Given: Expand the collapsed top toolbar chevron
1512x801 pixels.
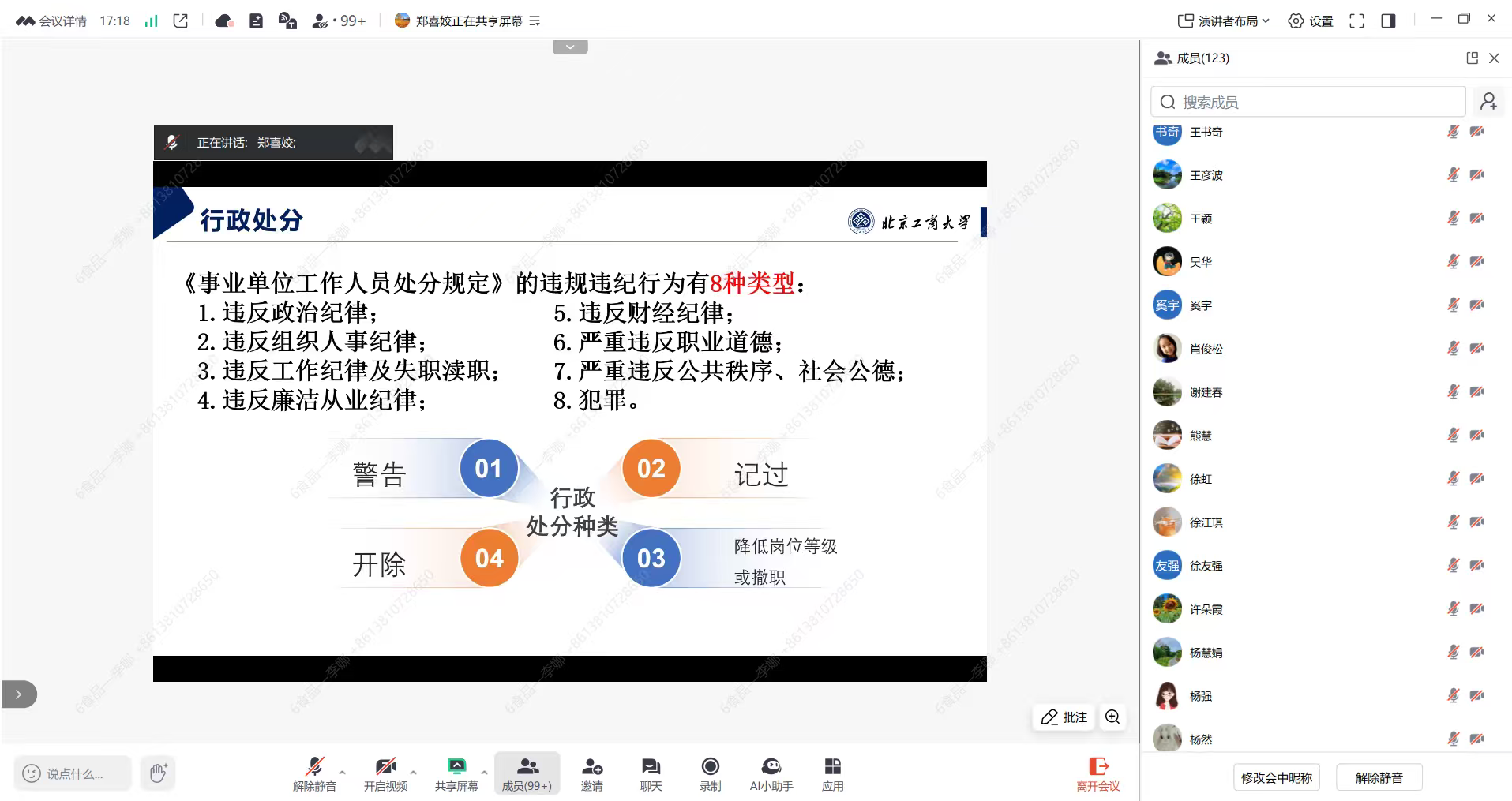Looking at the screenshot, I should [x=570, y=47].
